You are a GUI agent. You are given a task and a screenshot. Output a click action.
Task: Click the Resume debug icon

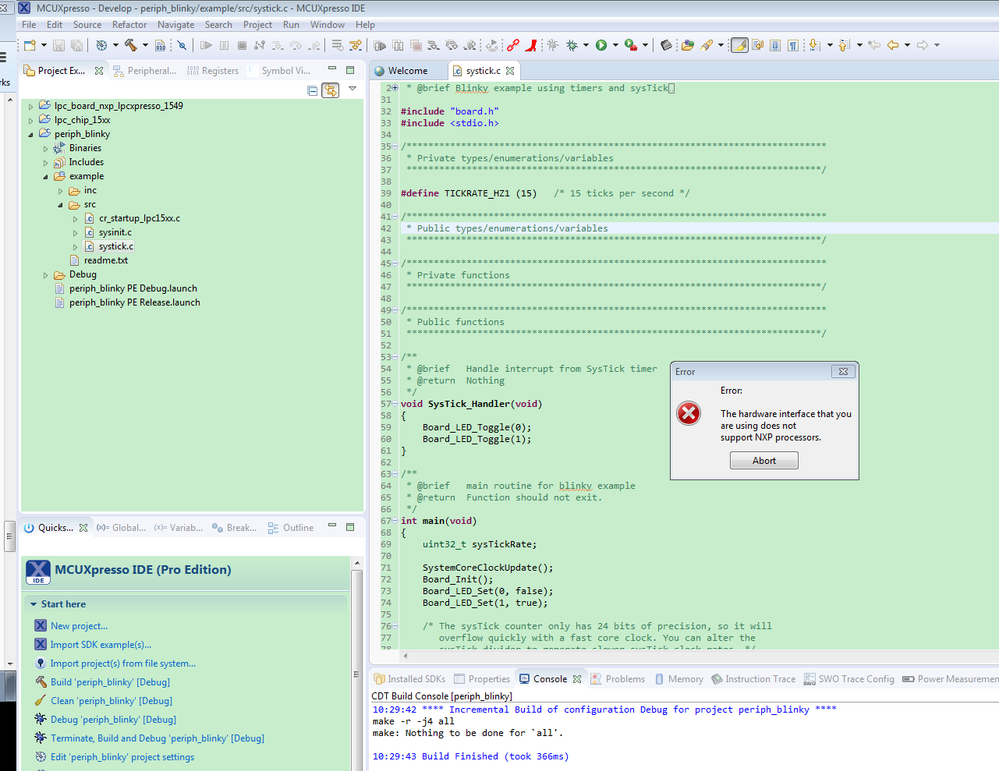point(206,45)
